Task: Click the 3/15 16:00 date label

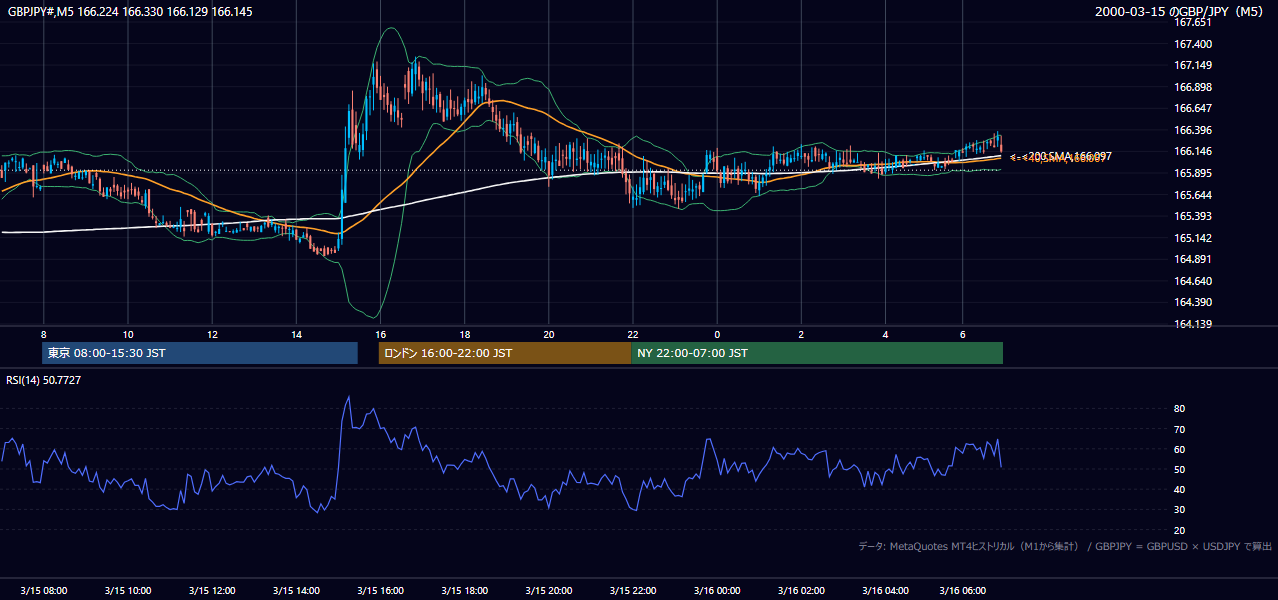Action: point(379,591)
